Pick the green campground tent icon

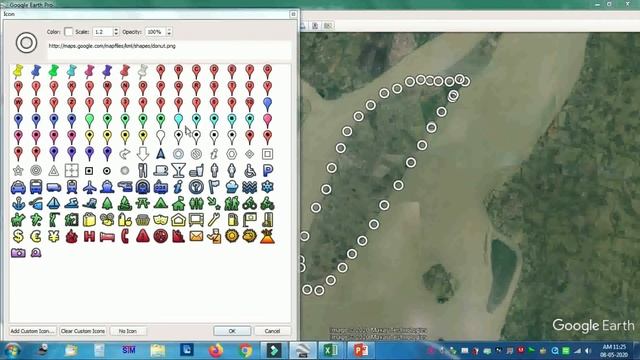[x=160, y=203]
